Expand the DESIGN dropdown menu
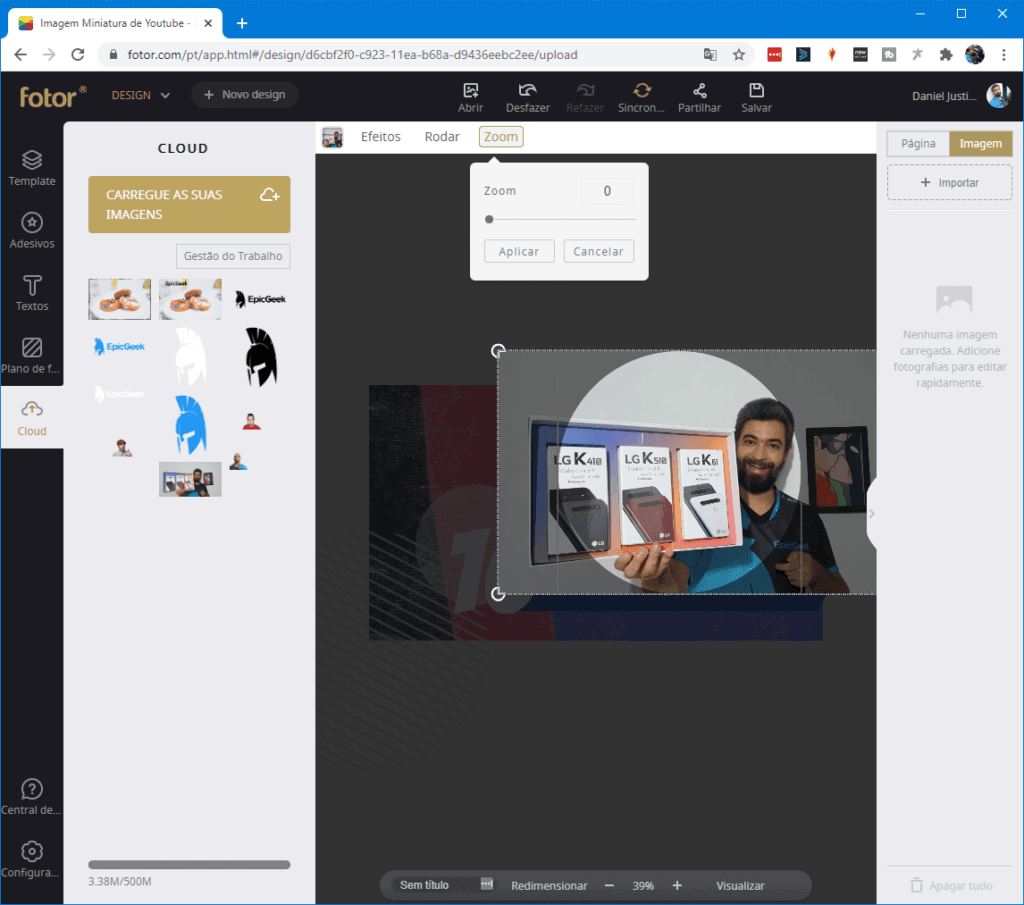1024x905 pixels. pos(141,95)
